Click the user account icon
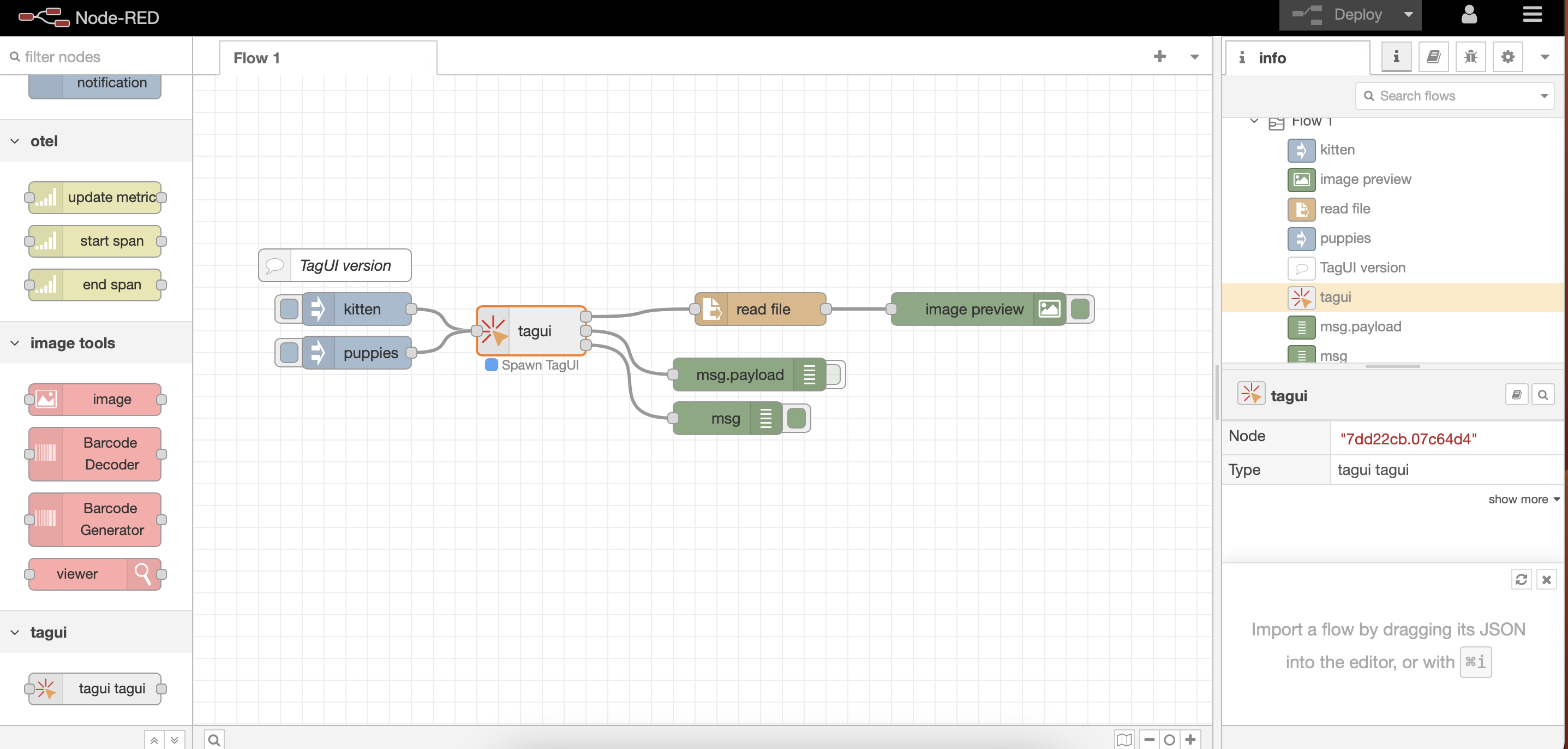This screenshot has width=1568, height=749. pos(1469,15)
